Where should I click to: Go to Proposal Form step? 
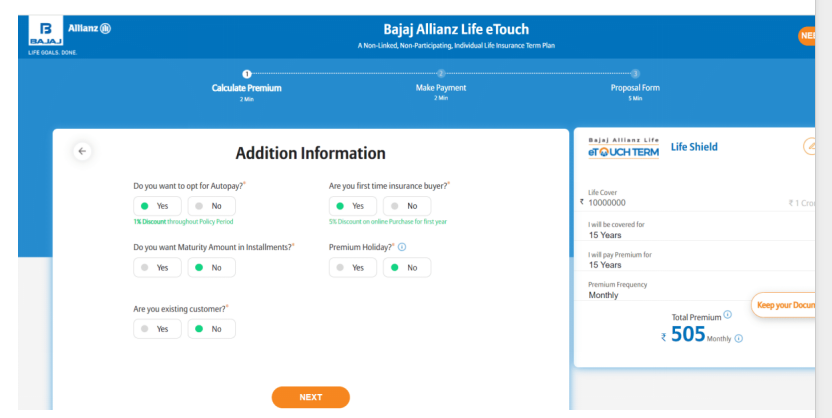pos(635,88)
